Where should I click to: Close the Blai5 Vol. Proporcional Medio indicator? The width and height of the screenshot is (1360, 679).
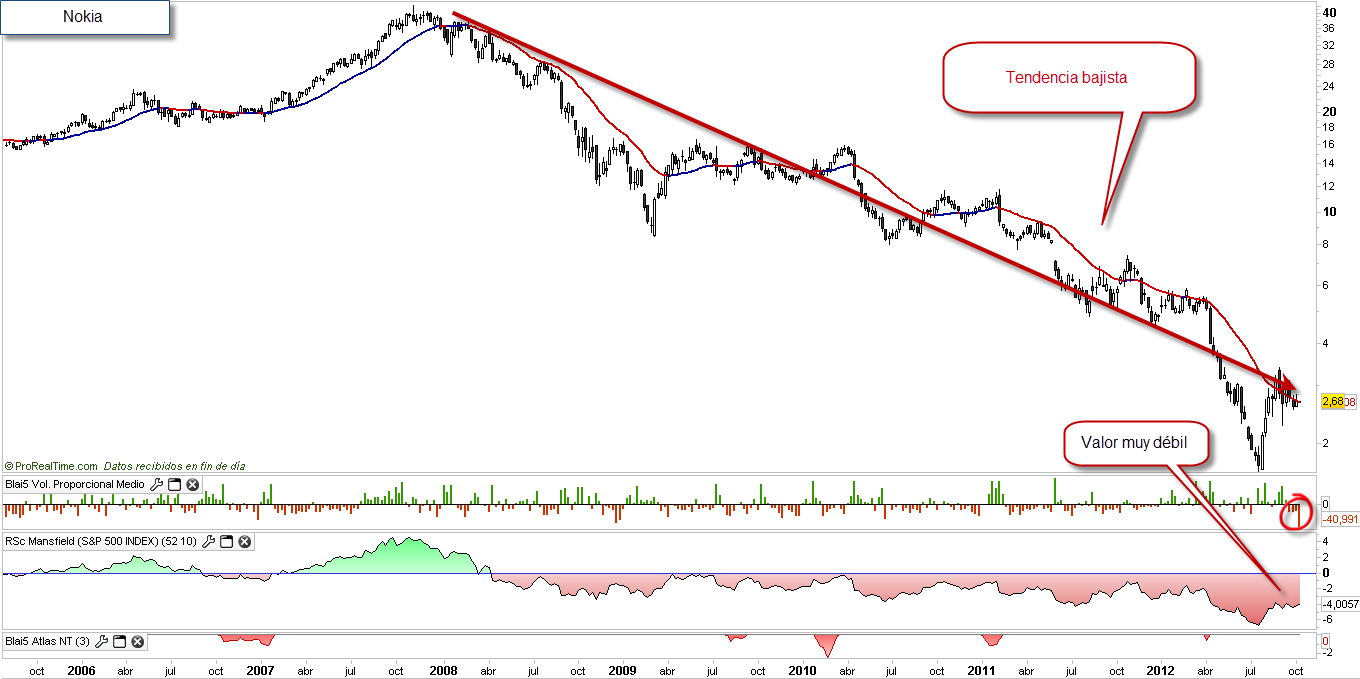192,485
